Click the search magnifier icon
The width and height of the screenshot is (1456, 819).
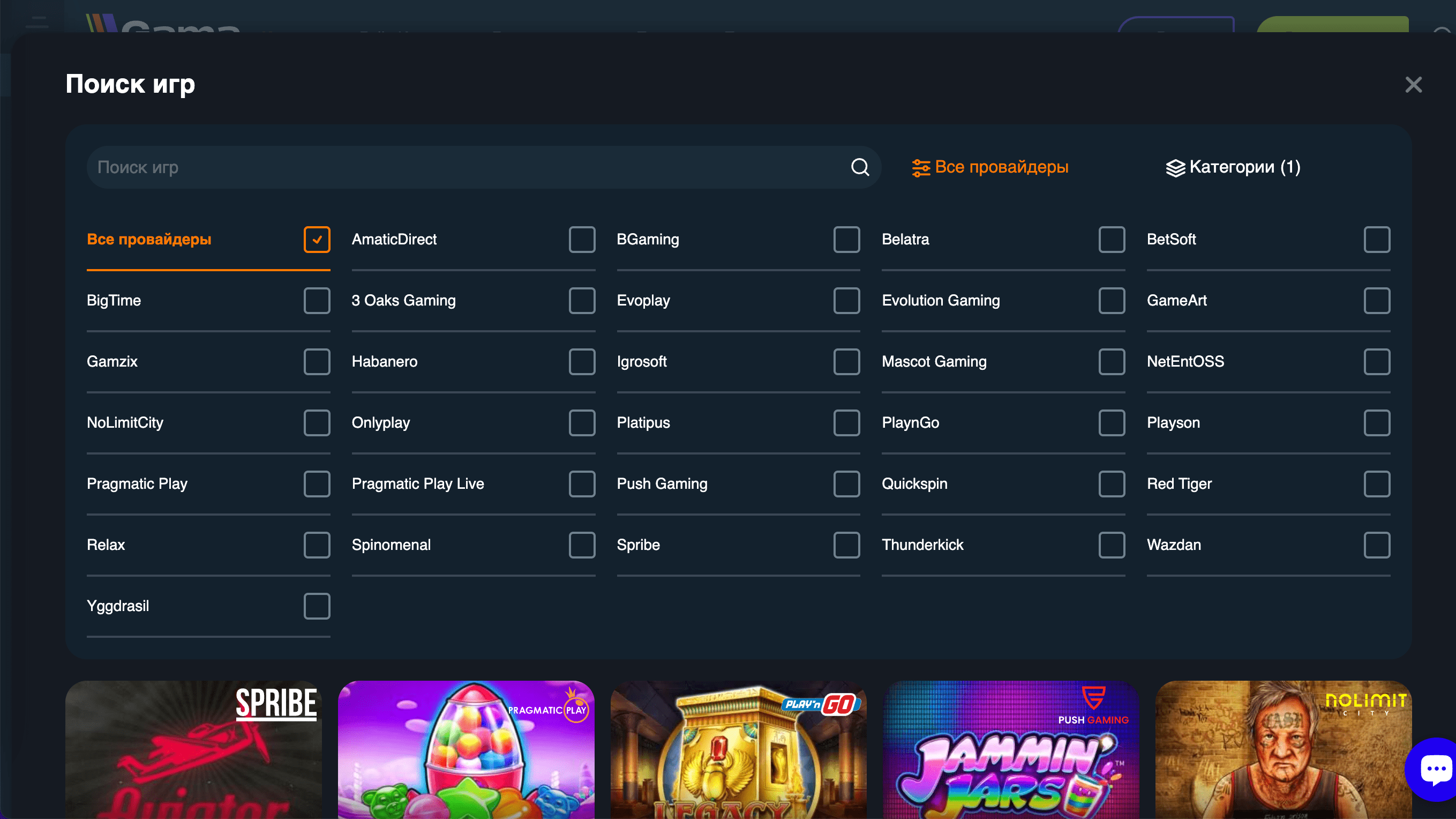[860, 167]
